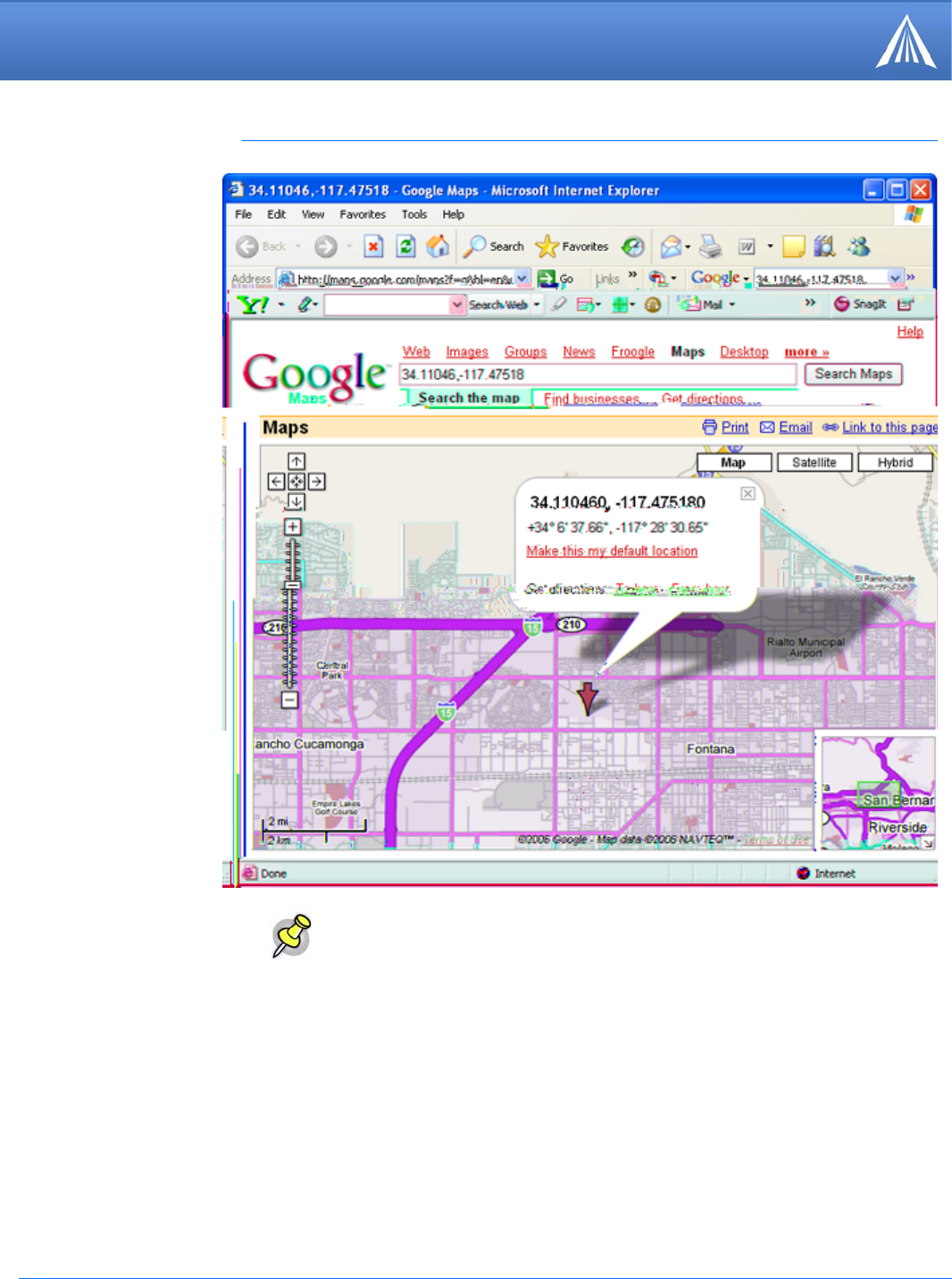
Task: Click Make this my default location
Action: [x=612, y=551]
